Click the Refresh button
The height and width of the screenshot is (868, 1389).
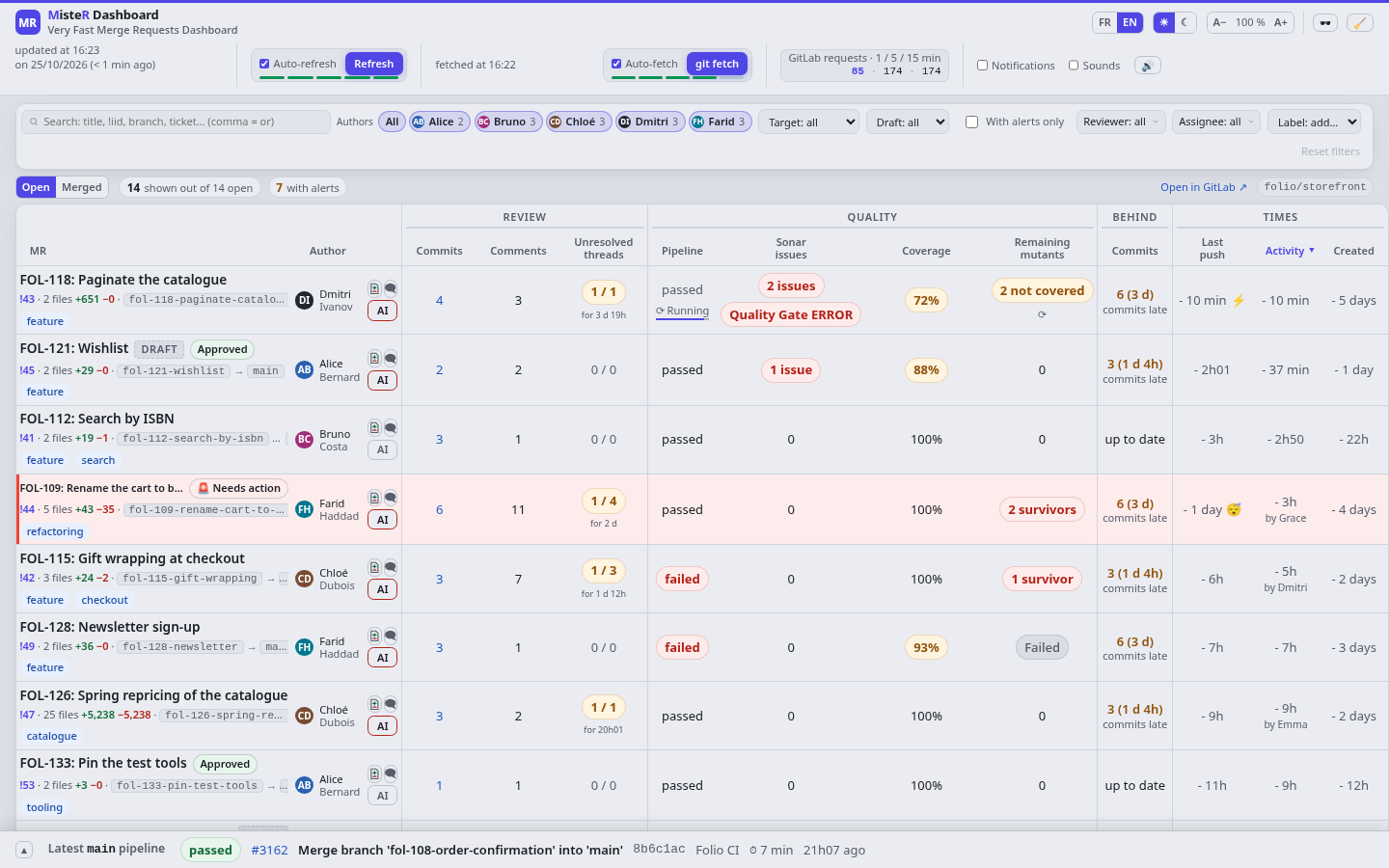pos(373,64)
